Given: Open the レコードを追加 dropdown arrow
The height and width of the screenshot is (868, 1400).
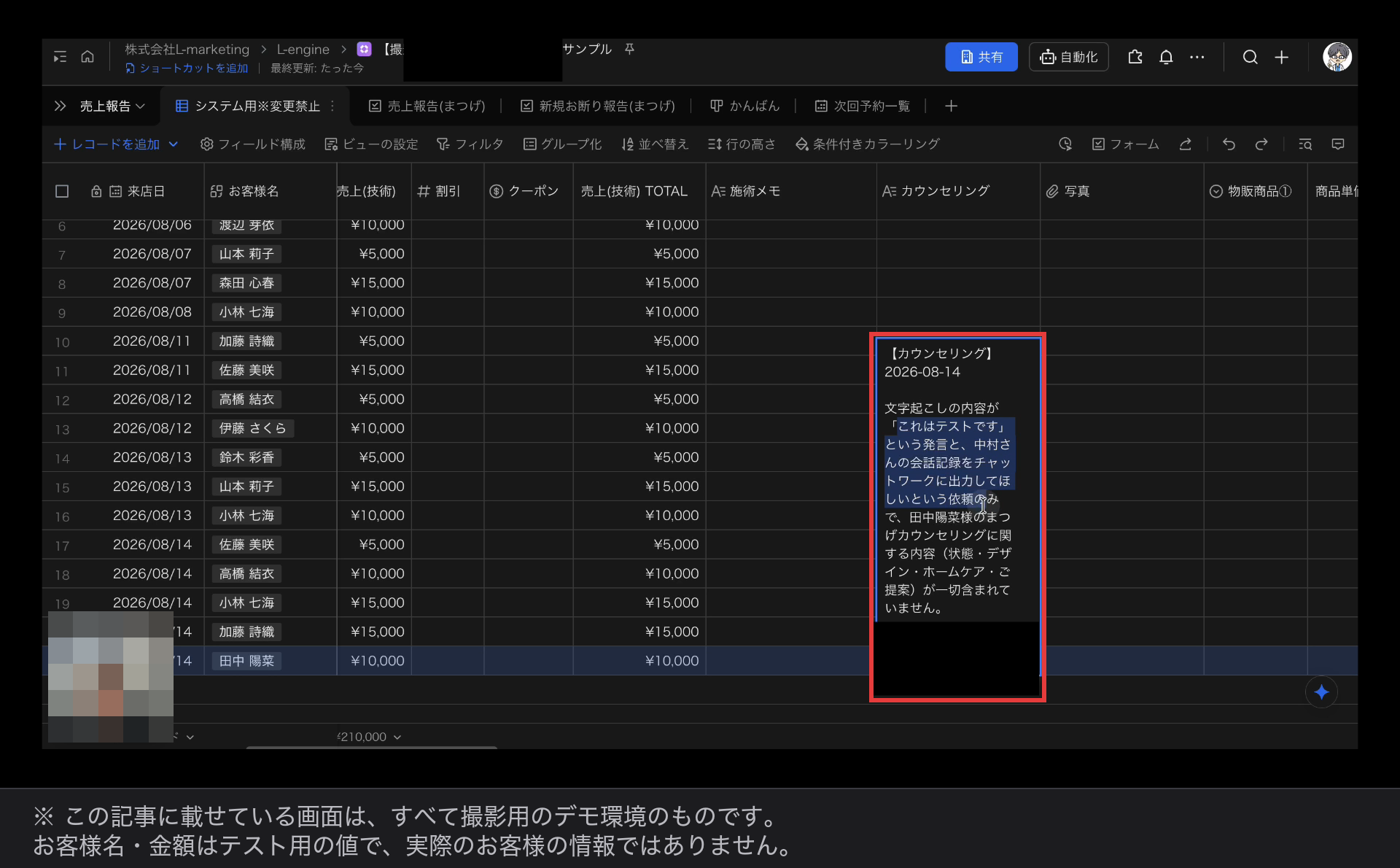Looking at the screenshot, I should (x=174, y=144).
